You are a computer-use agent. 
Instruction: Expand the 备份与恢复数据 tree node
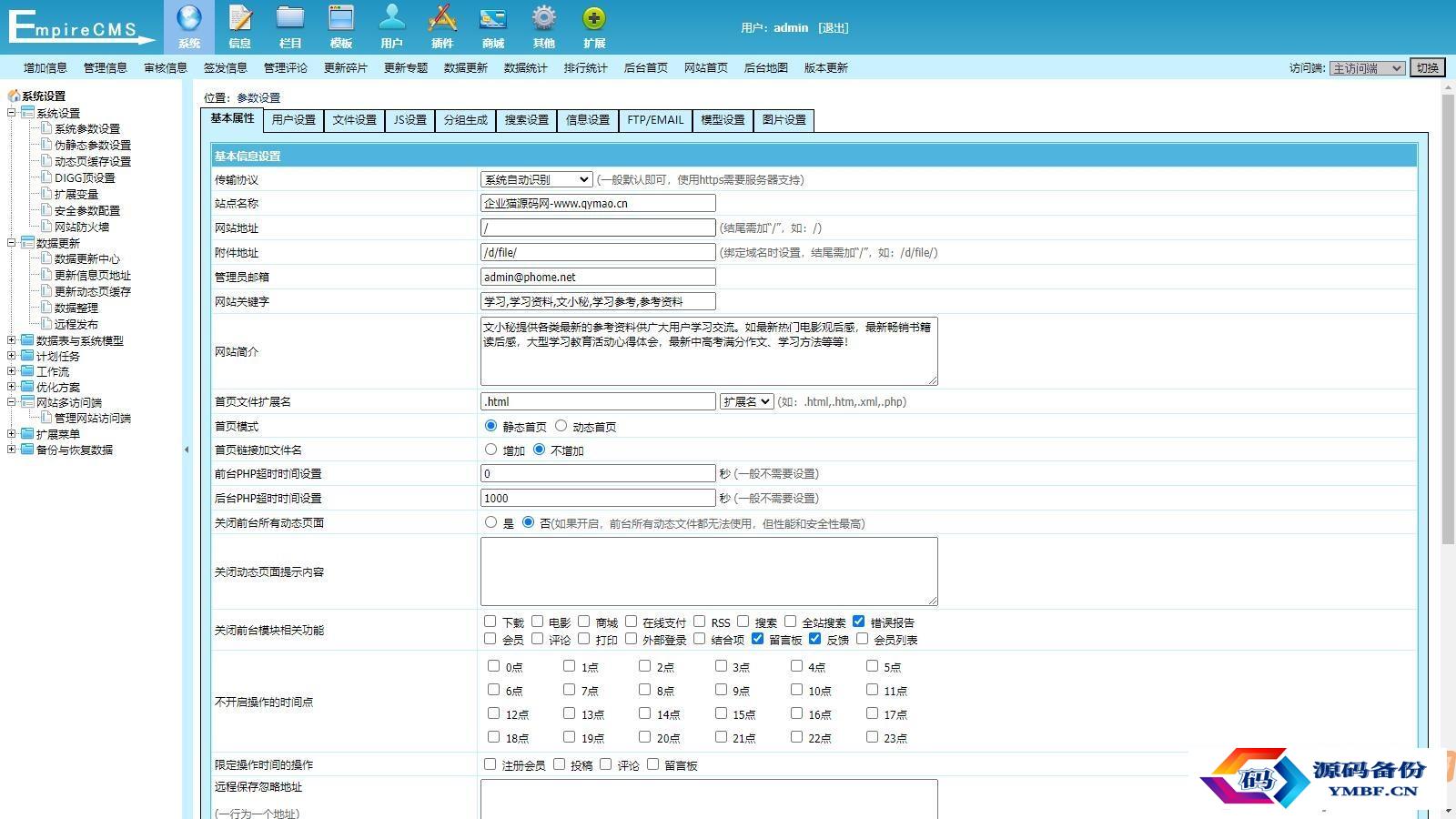tap(11, 450)
